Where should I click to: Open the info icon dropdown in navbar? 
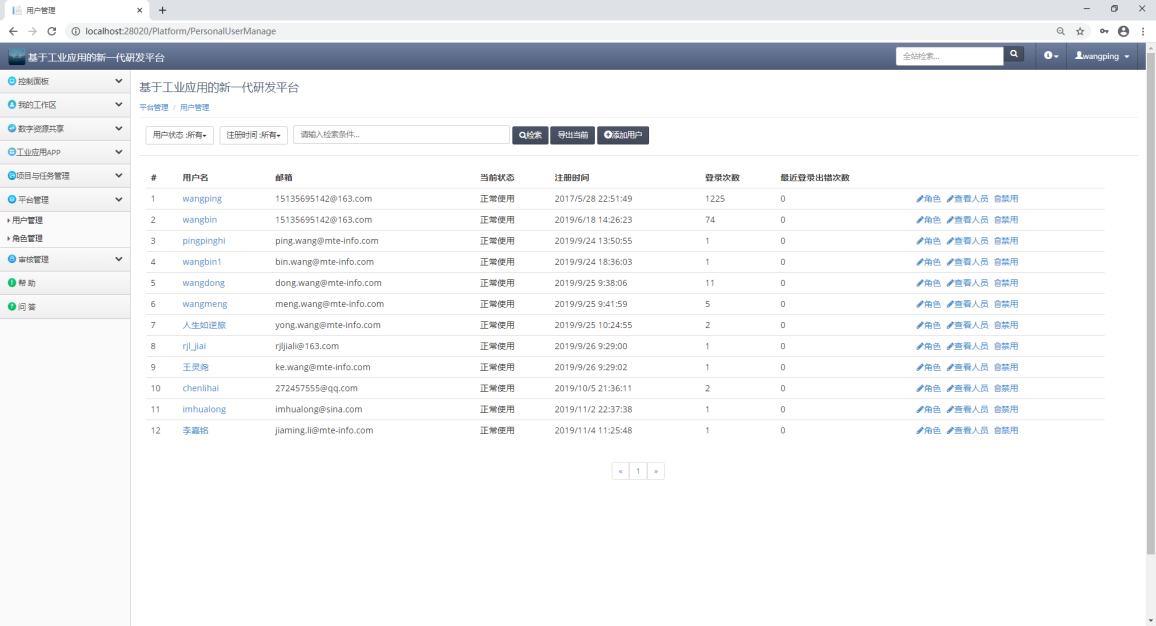coord(1050,56)
